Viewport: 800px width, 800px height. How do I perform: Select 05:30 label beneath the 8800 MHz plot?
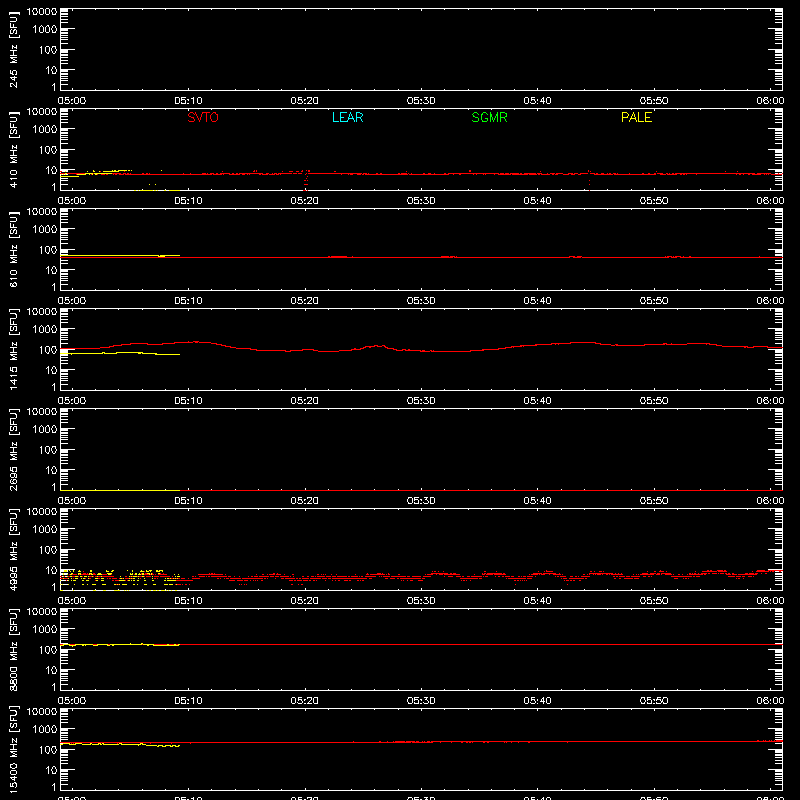421,701
